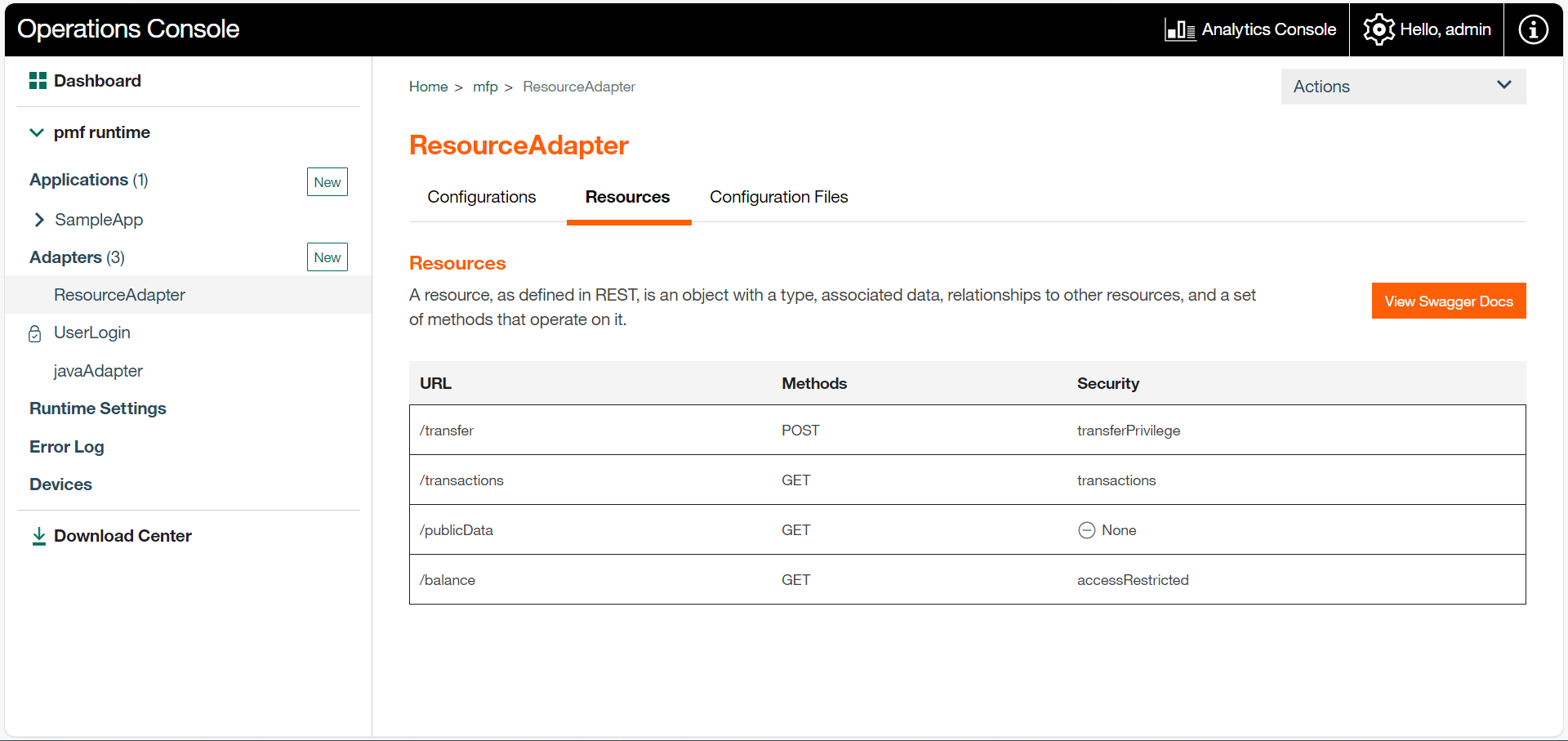Click the ResourceAdapter breadcrumb text
Image resolution: width=1568 pixels, height=741 pixels.
pyautogui.click(x=579, y=87)
